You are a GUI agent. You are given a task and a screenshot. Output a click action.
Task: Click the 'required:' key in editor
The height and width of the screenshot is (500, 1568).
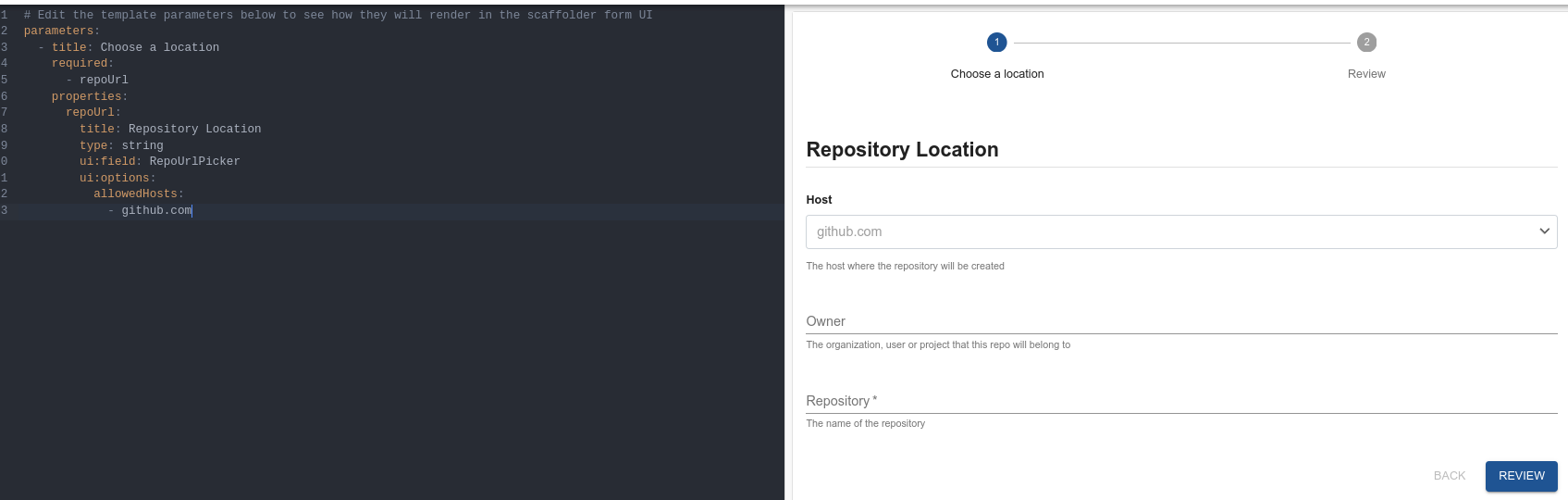[x=82, y=63]
